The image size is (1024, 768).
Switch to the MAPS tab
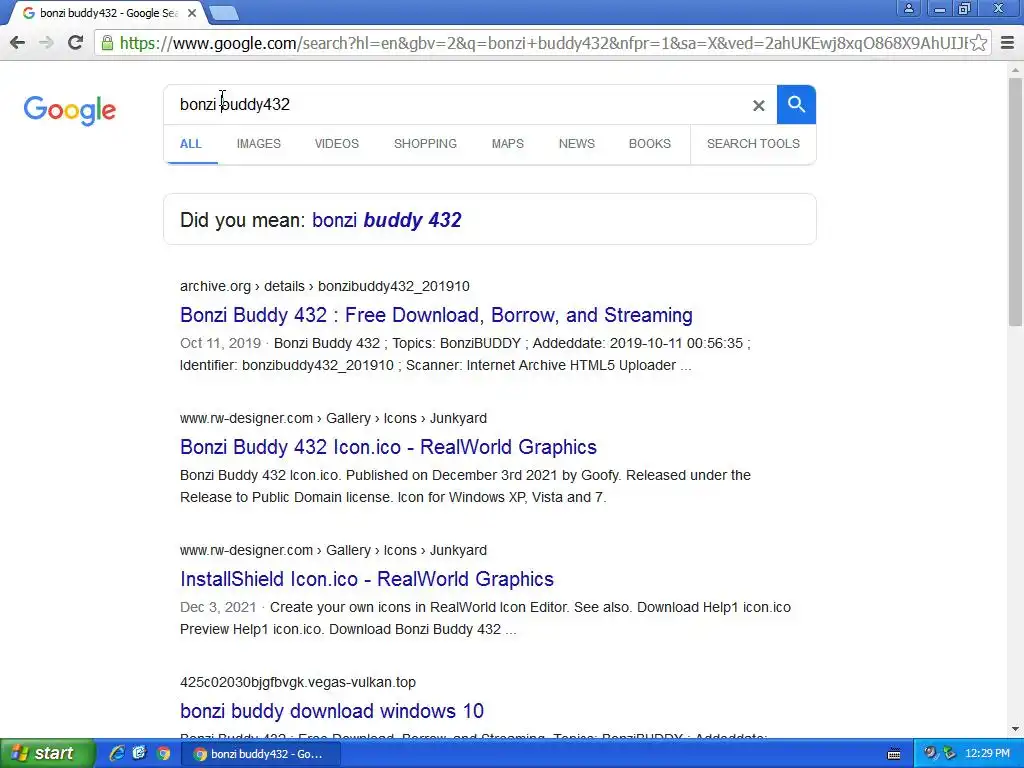click(x=507, y=144)
